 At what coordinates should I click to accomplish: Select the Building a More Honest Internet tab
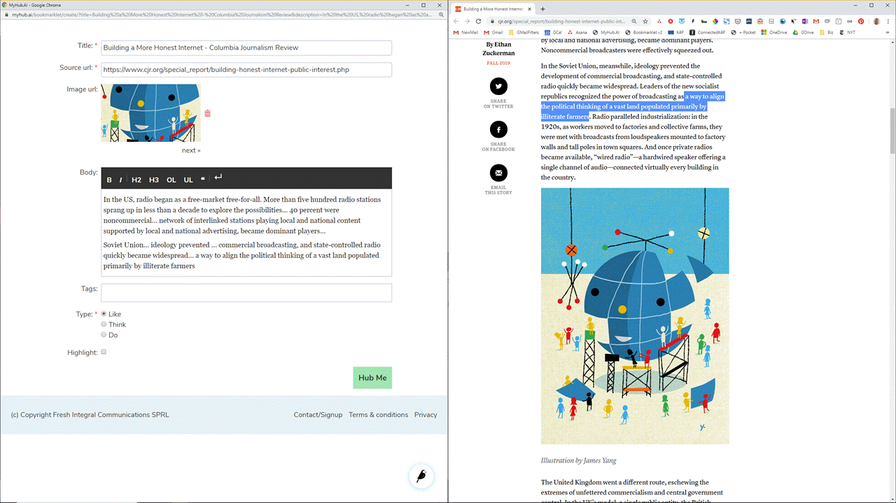click(x=492, y=9)
